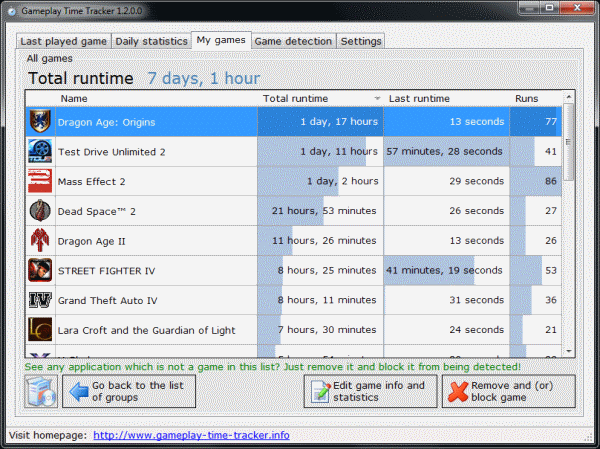
Task: Minimize the Gameplay Time Tracker window
Action: (530, 8)
